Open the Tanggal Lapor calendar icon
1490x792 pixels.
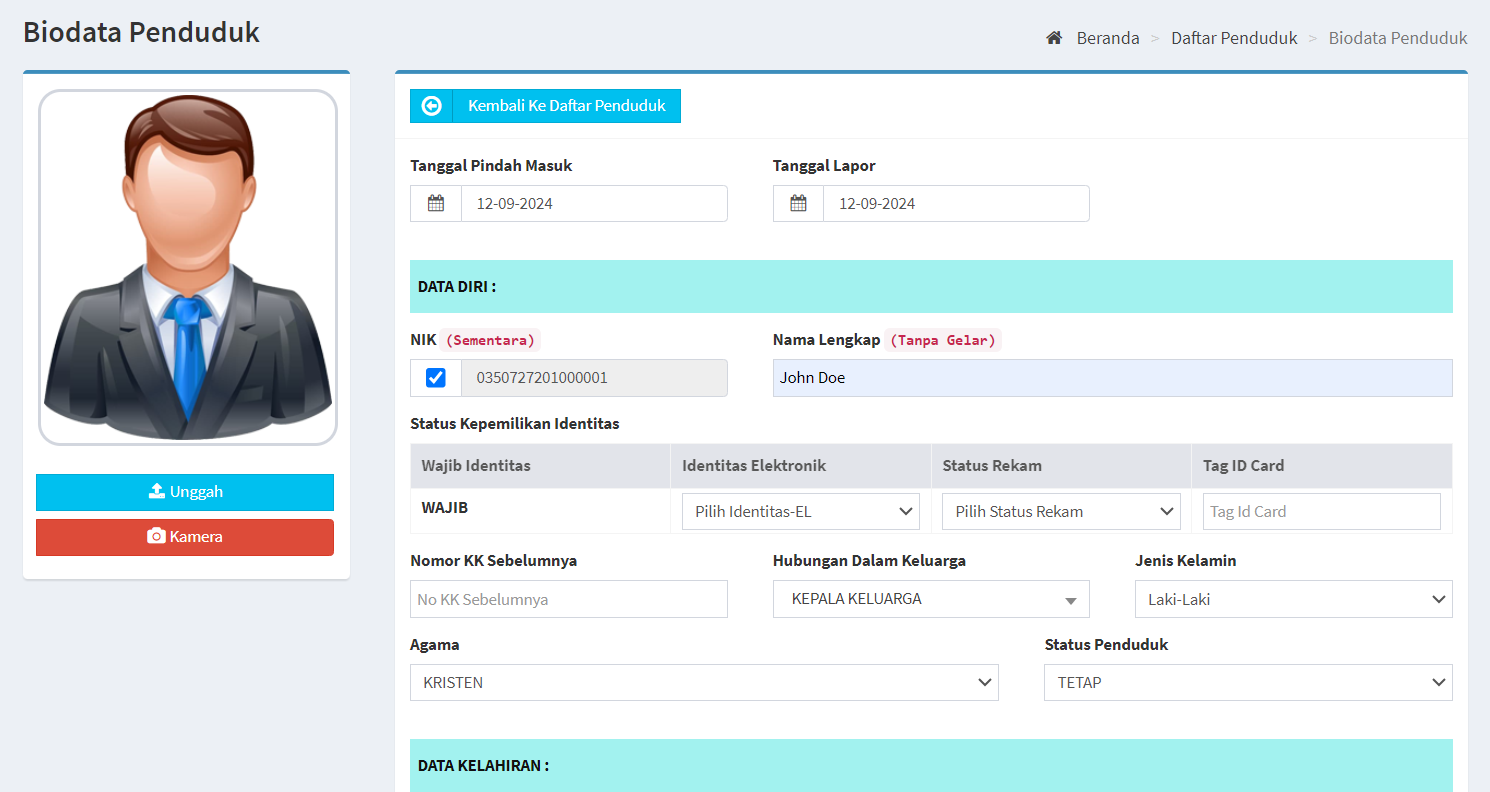797,202
